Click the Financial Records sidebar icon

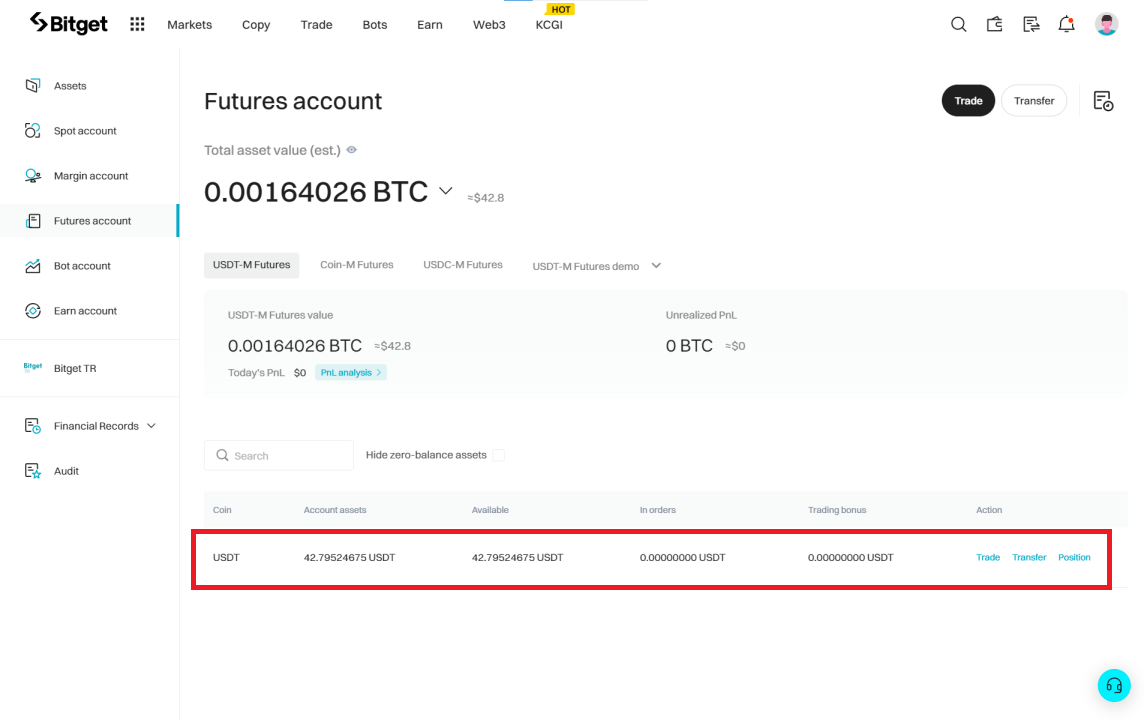coord(33,425)
